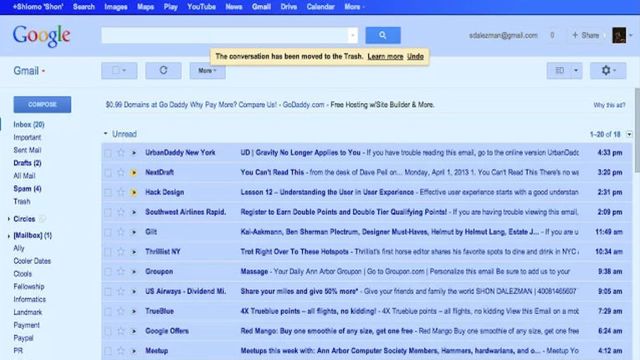
Task: Compose a new email
Action: coord(42,104)
